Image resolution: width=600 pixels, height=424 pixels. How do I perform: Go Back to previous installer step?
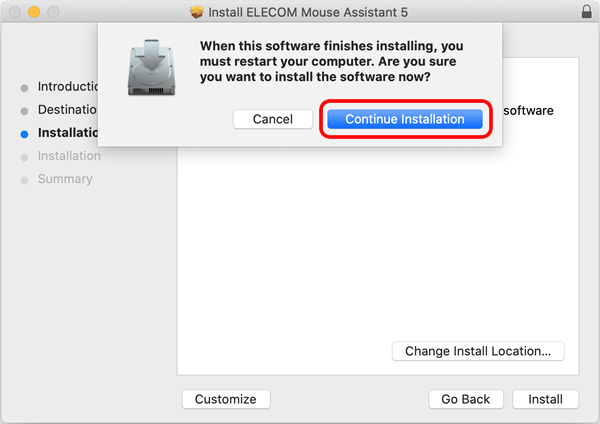[x=466, y=399]
